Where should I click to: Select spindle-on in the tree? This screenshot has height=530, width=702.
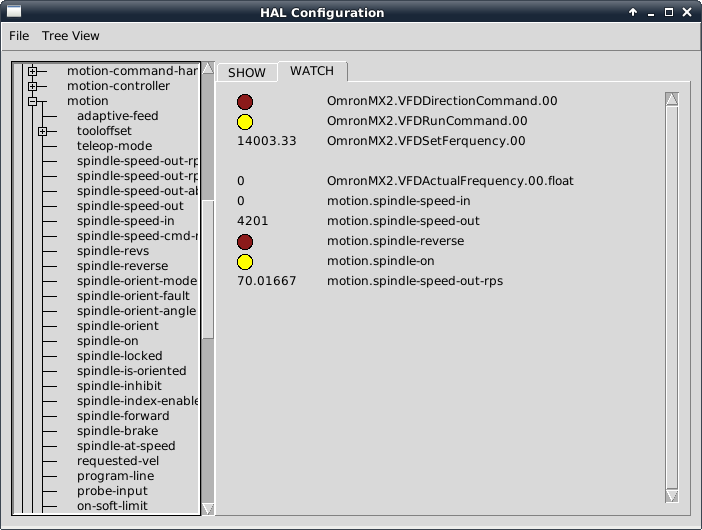(108, 341)
